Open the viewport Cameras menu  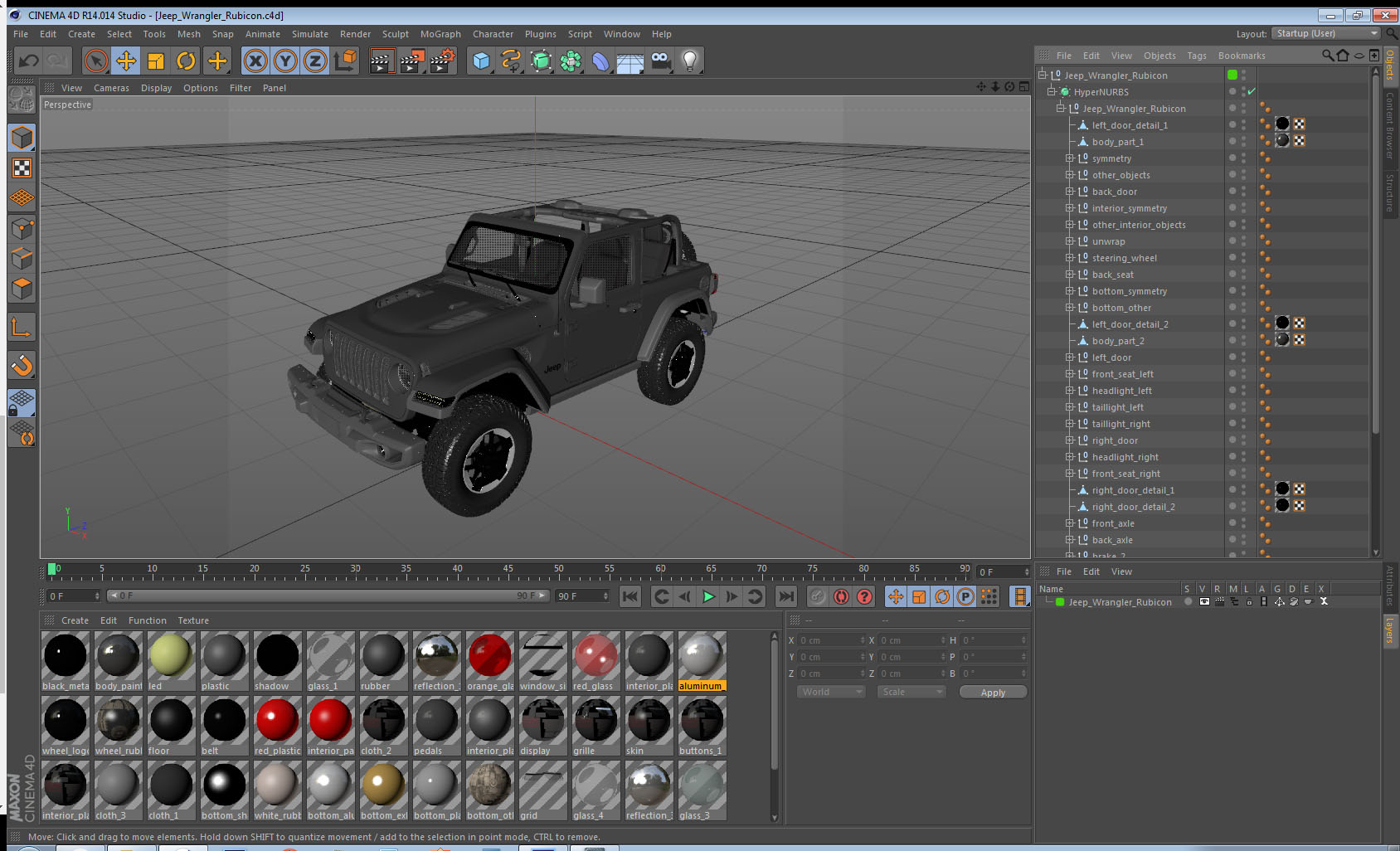[111, 88]
